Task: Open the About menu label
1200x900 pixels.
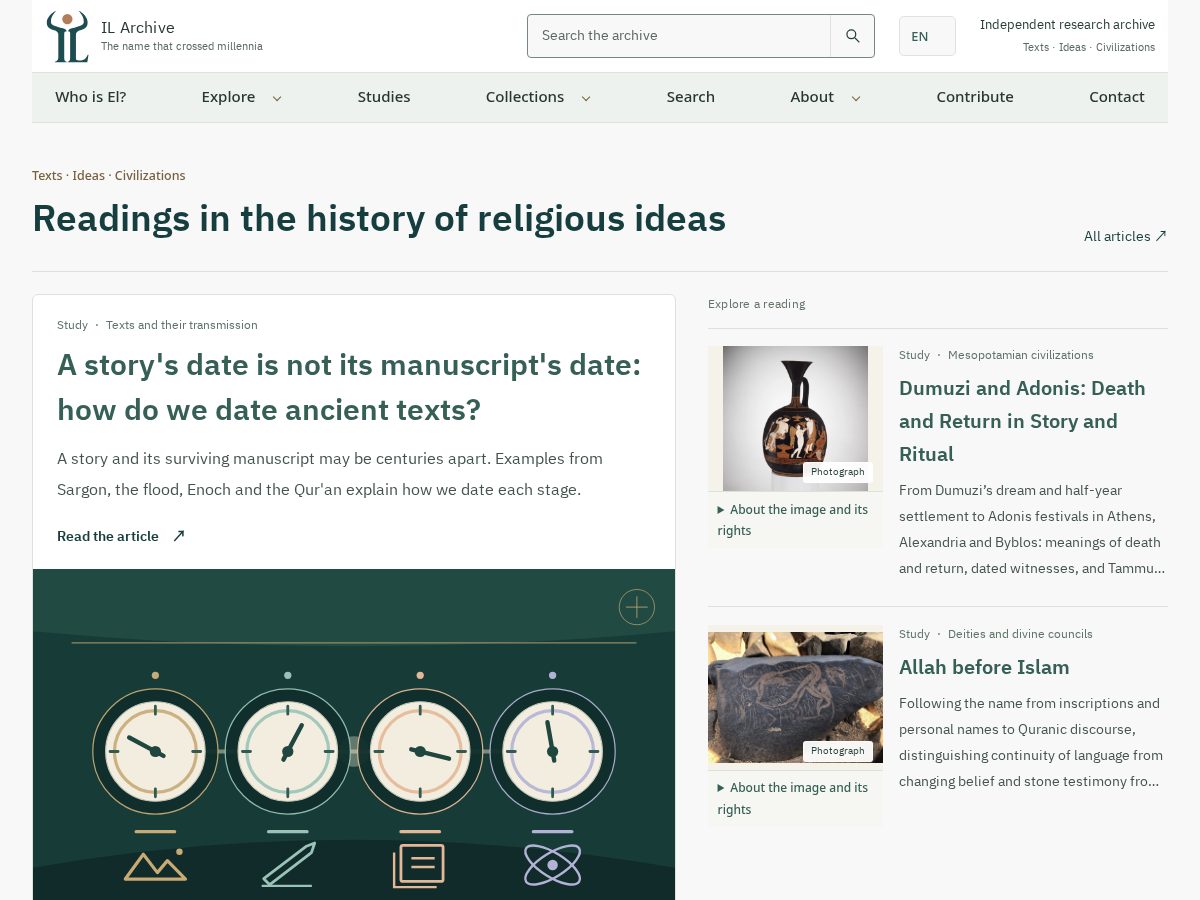Action: pos(812,97)
